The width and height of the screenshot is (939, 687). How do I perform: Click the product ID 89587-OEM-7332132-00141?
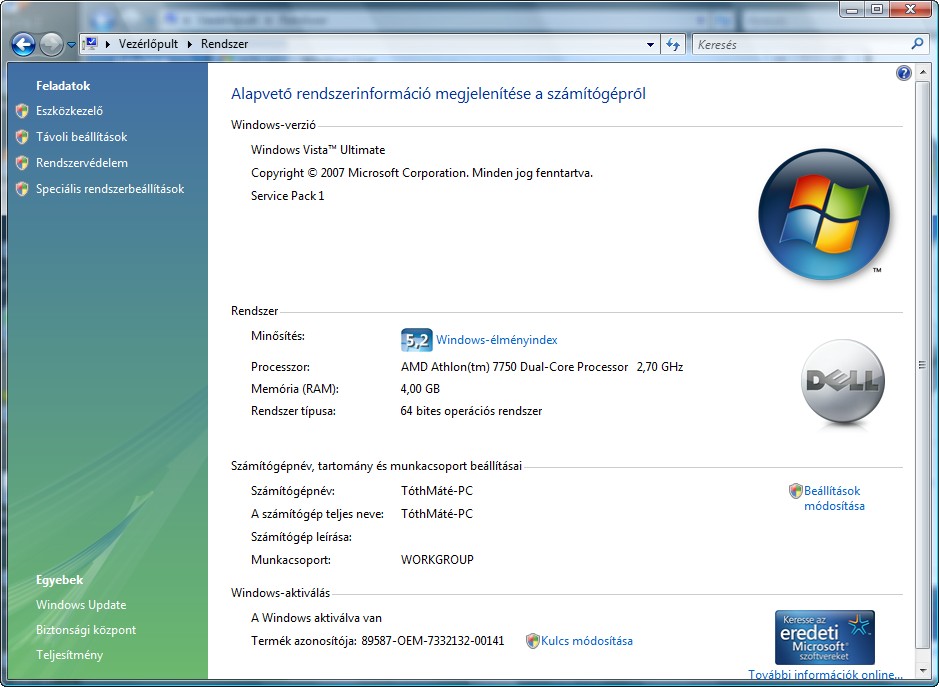tap(432, 641)
